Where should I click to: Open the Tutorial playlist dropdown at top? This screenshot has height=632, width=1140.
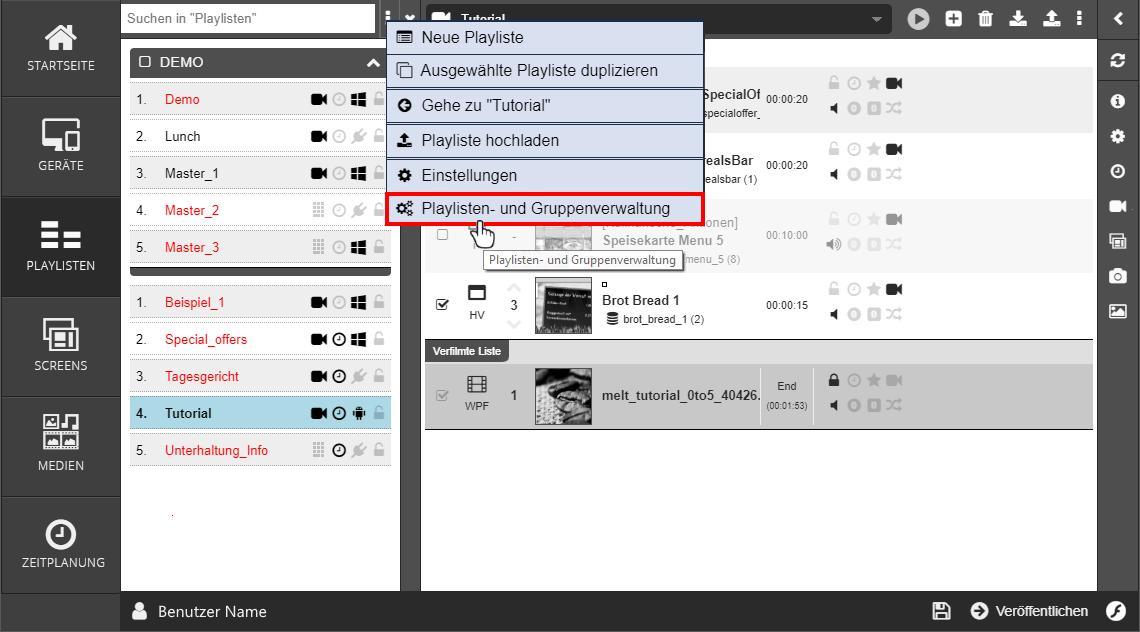click(876, 18)
